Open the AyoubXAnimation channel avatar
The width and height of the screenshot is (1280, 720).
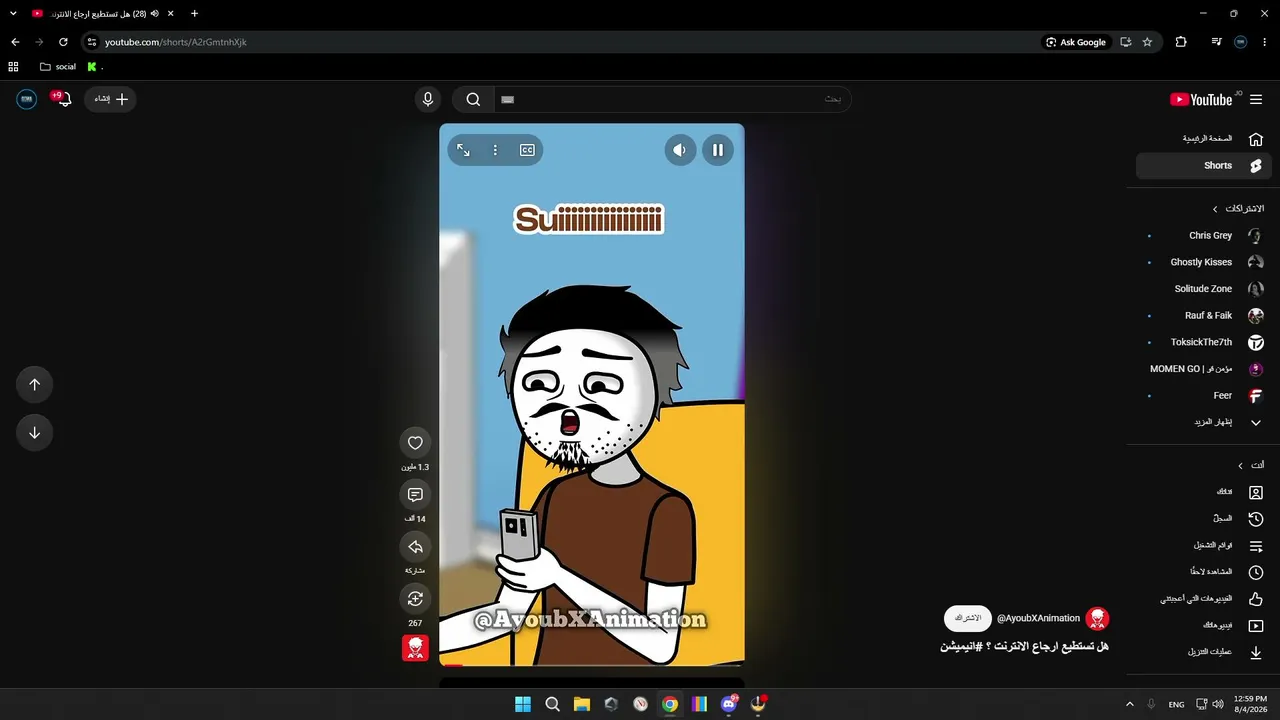[x=1098, y=619]
